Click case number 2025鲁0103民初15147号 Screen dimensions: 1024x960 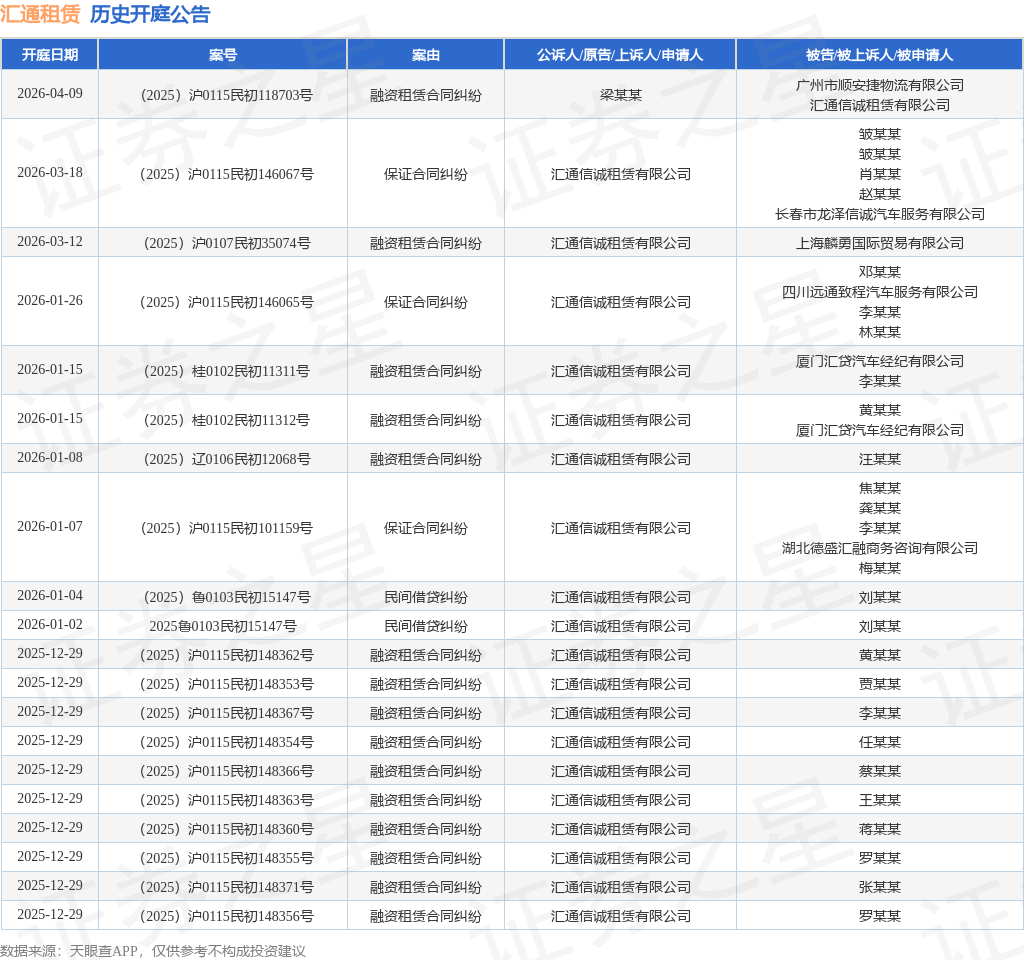[x=223, y=626]
